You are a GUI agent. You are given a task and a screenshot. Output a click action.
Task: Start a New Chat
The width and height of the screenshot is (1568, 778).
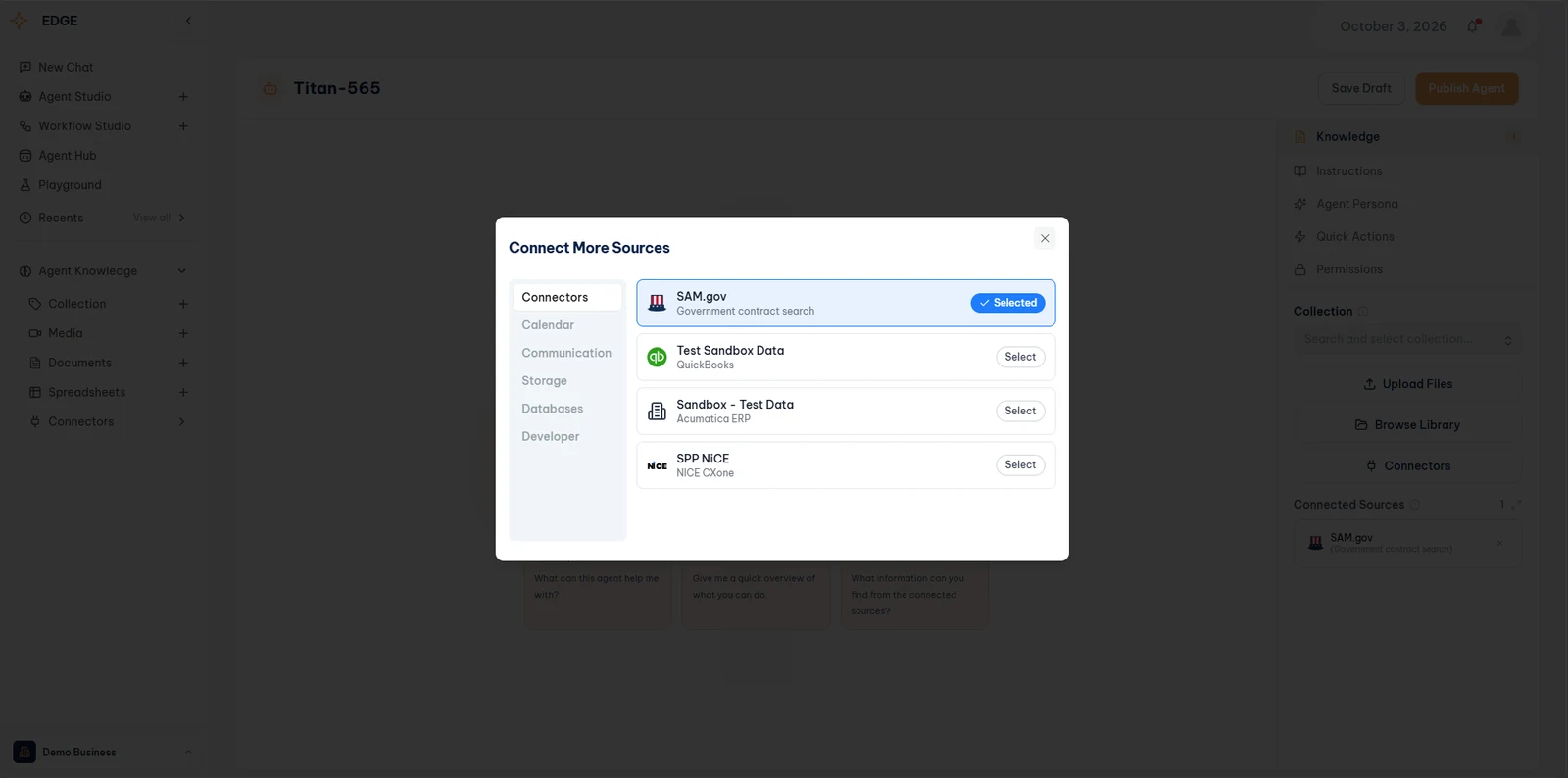pos(66,67)
